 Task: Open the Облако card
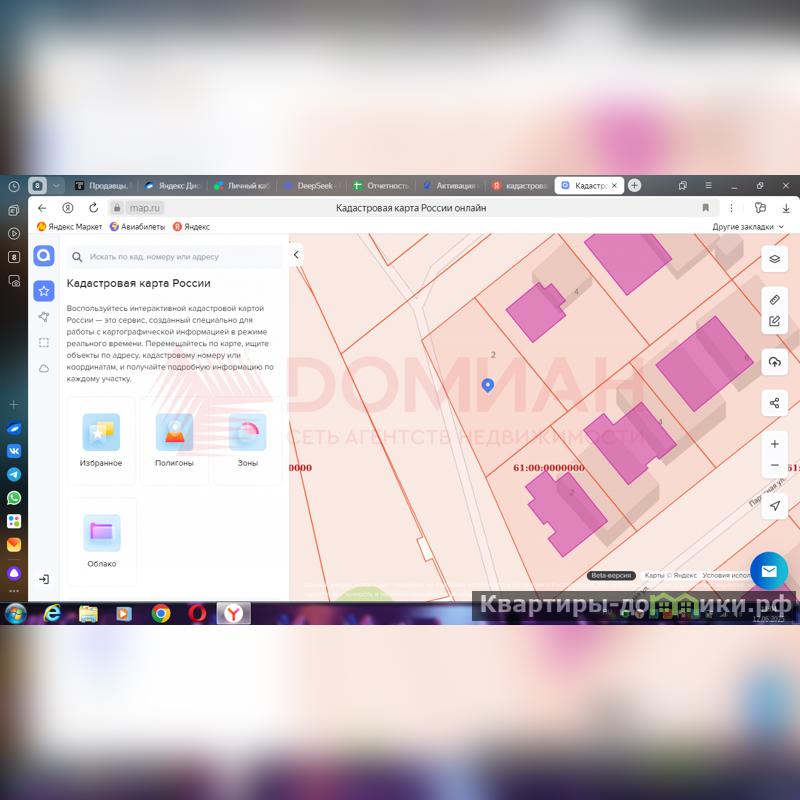point(101,541)
